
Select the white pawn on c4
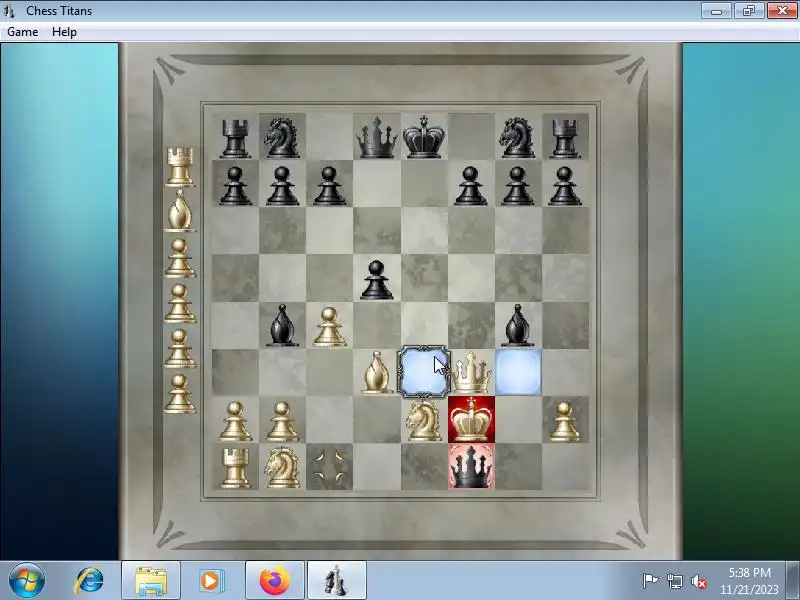pos(329,327)
